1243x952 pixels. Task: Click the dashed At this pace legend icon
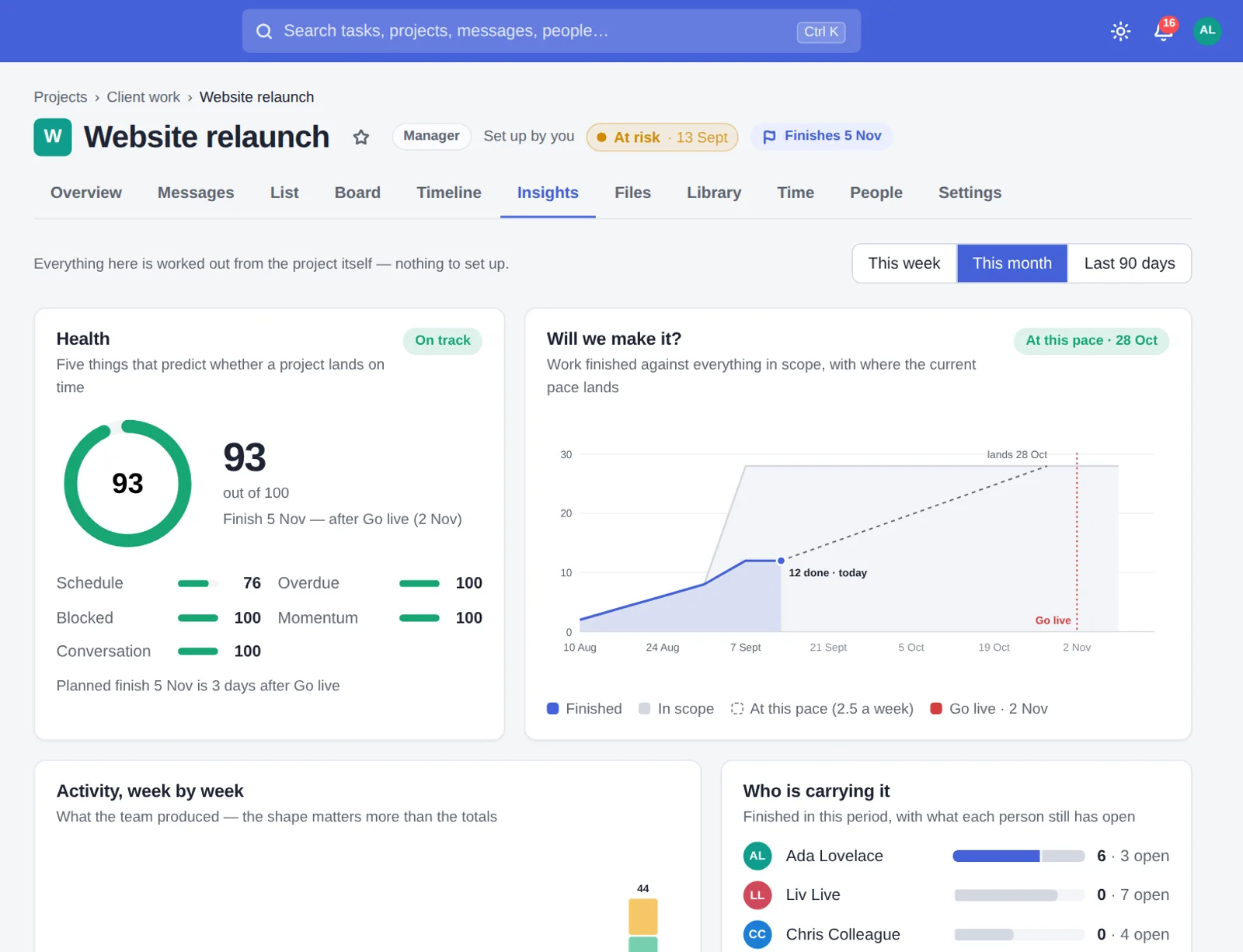click(x=737, y=708)
